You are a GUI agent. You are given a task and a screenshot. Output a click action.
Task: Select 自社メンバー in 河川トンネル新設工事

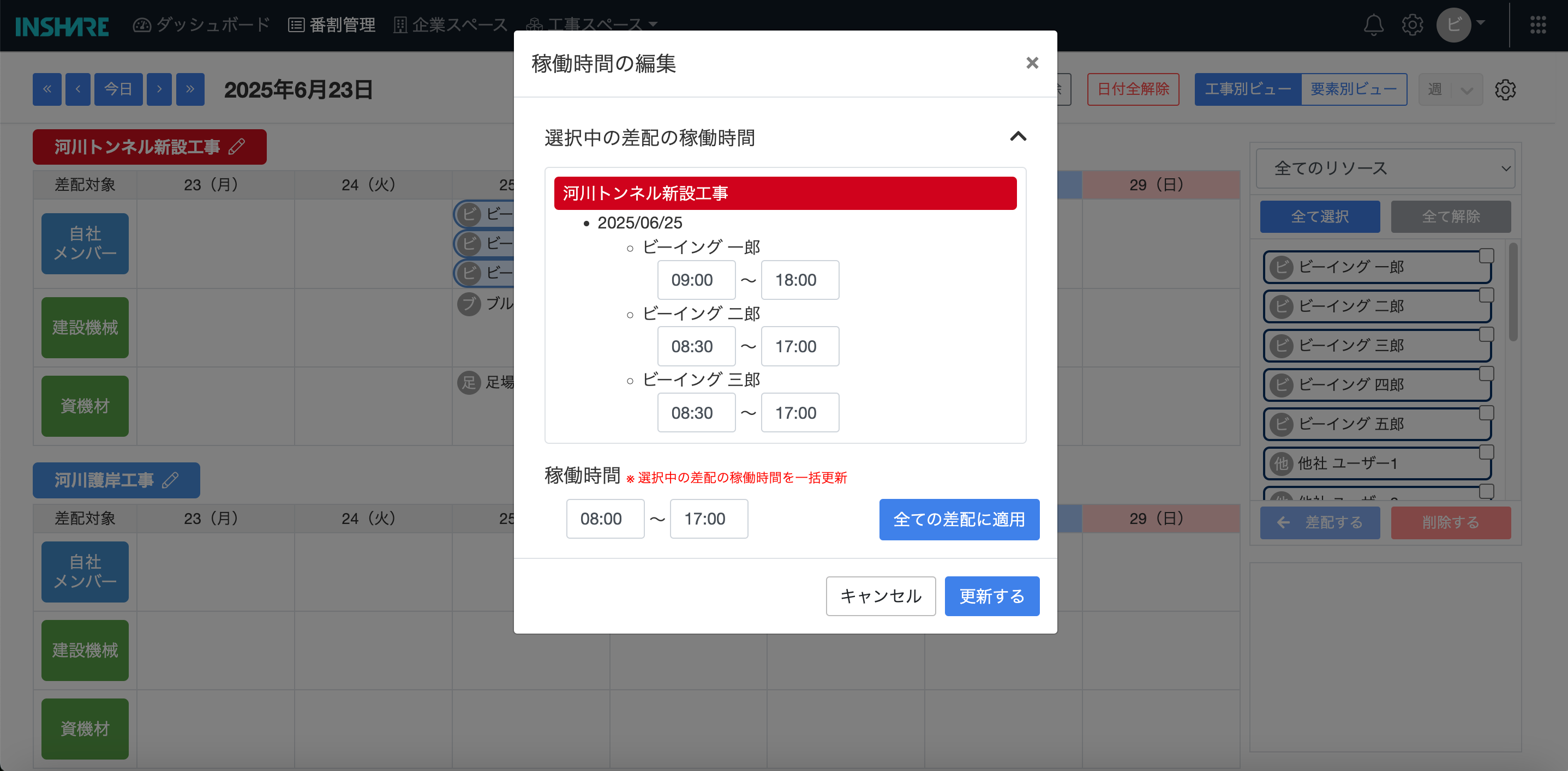(x=85, y=243)
